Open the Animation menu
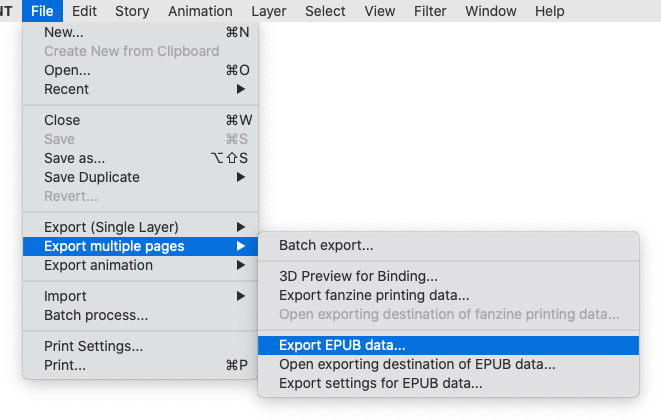 tap(200, 11)
